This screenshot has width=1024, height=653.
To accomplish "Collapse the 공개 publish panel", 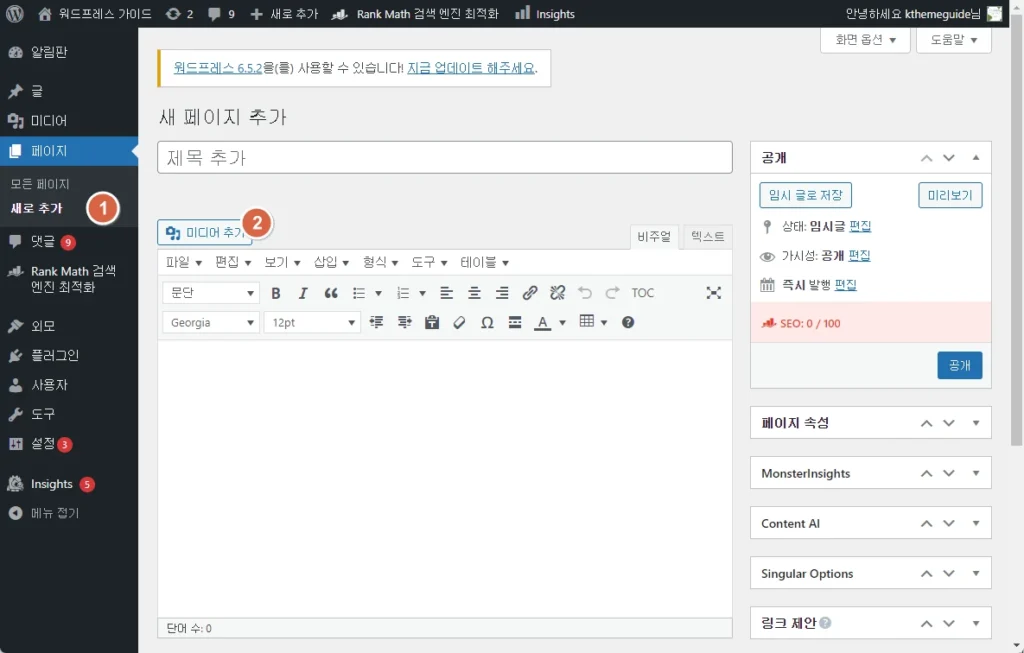I will click(x=976, y=157).
